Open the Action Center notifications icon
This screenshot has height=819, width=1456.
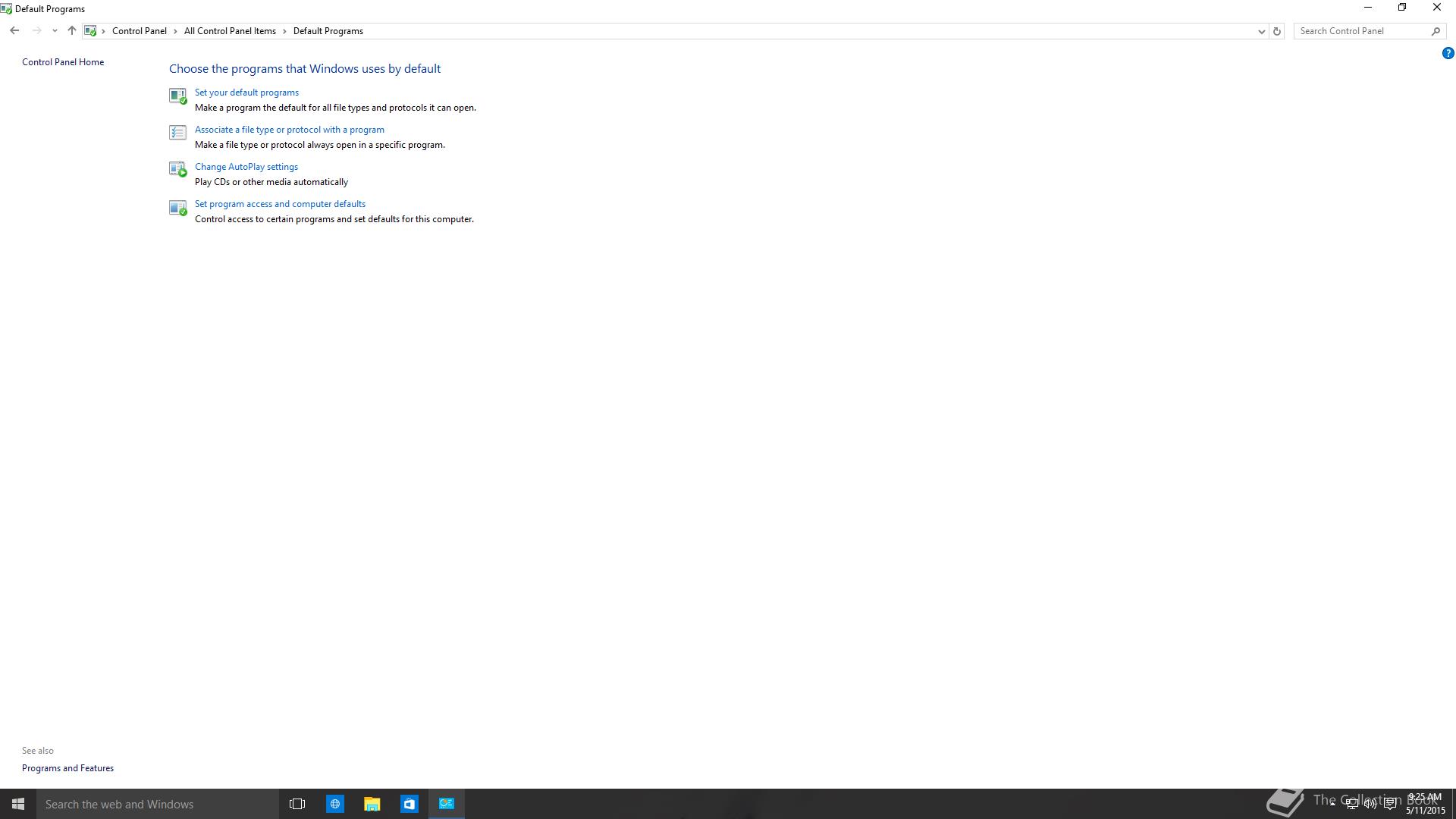1390,804
